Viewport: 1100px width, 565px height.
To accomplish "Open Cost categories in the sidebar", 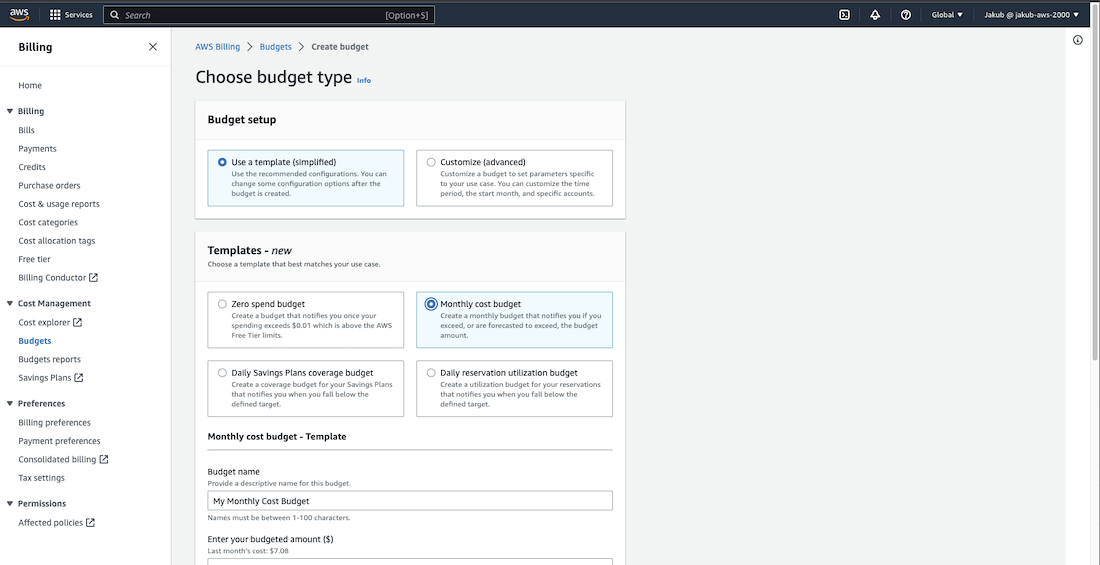I will point(48,222).
